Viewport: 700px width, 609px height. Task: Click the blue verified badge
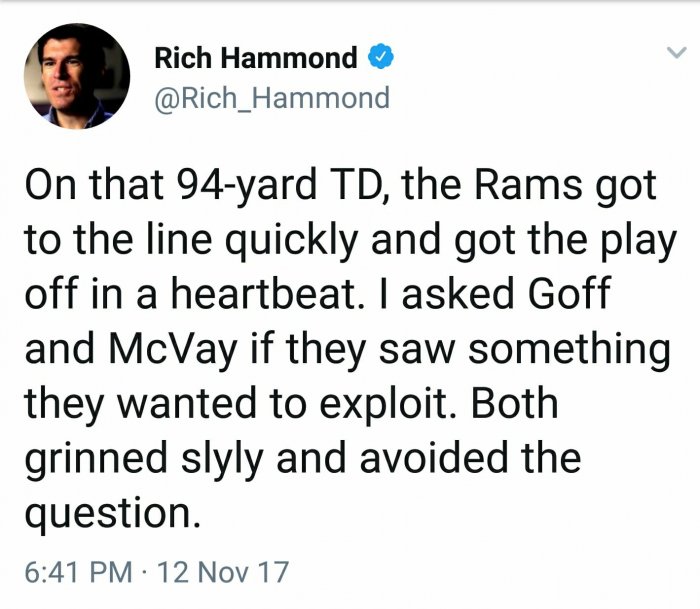pos(380,56)
